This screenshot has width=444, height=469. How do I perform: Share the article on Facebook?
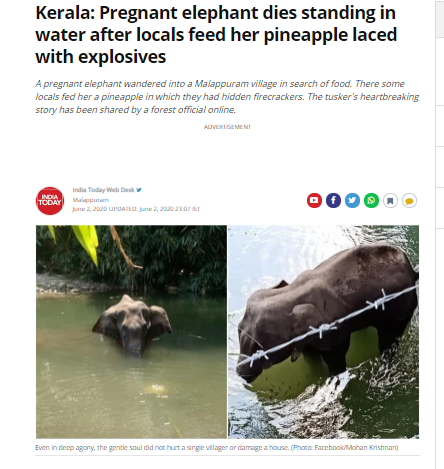point(333,200)
